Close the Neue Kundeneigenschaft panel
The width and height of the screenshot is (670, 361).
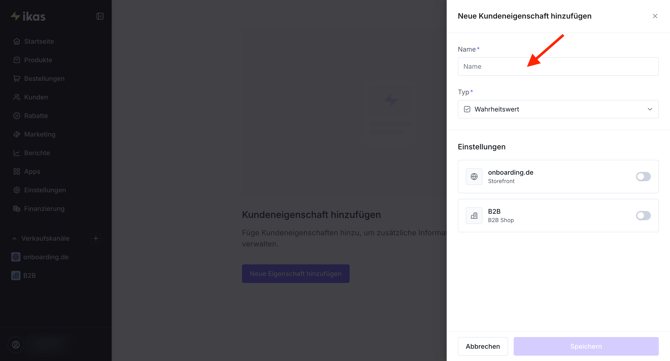pos(655,16)
